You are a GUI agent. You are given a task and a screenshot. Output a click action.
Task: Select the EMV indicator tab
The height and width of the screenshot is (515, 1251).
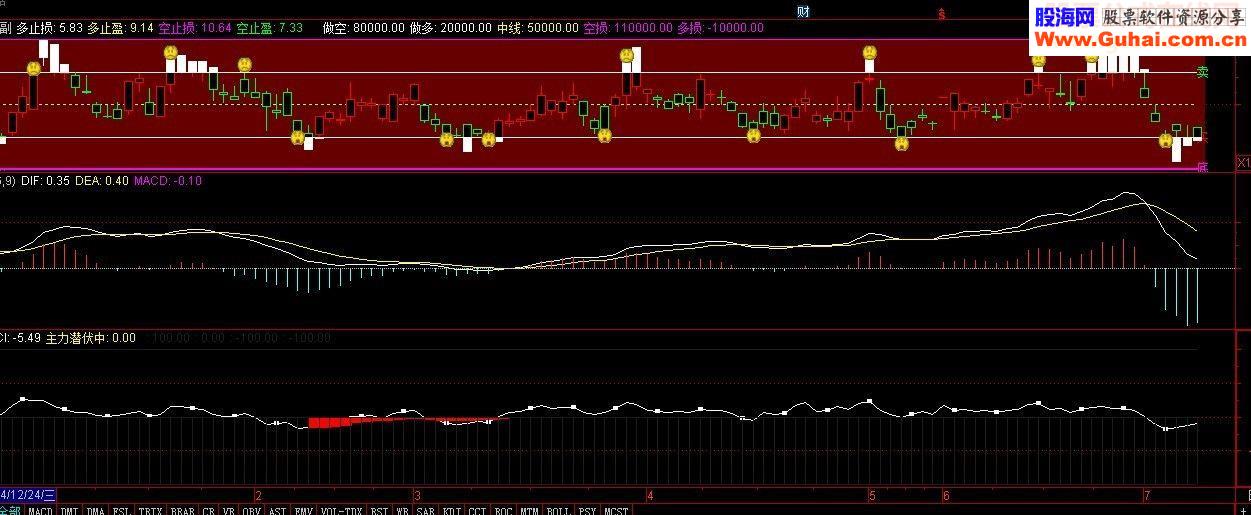303,510
